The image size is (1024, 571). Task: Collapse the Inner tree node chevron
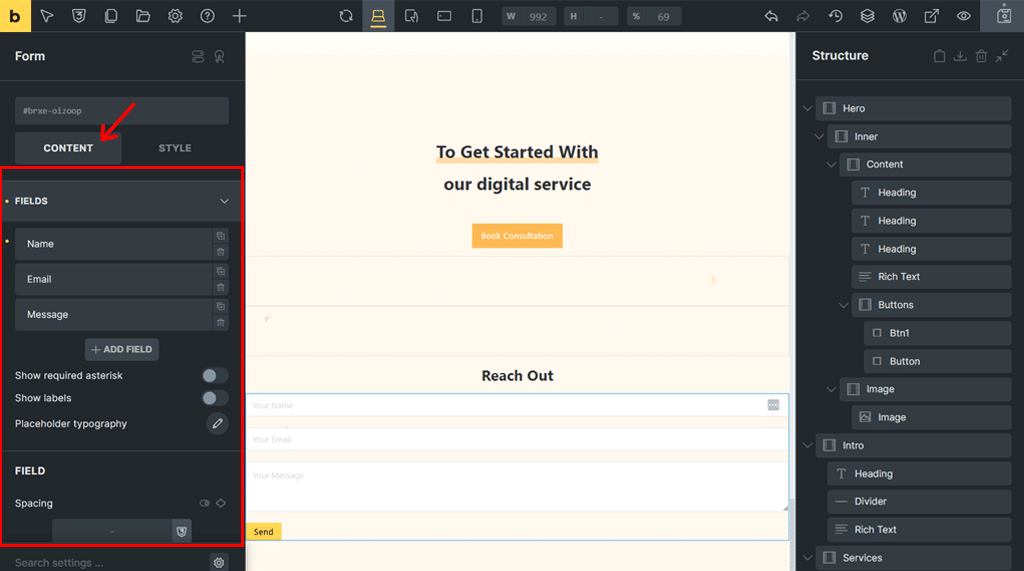coord(820,137)
